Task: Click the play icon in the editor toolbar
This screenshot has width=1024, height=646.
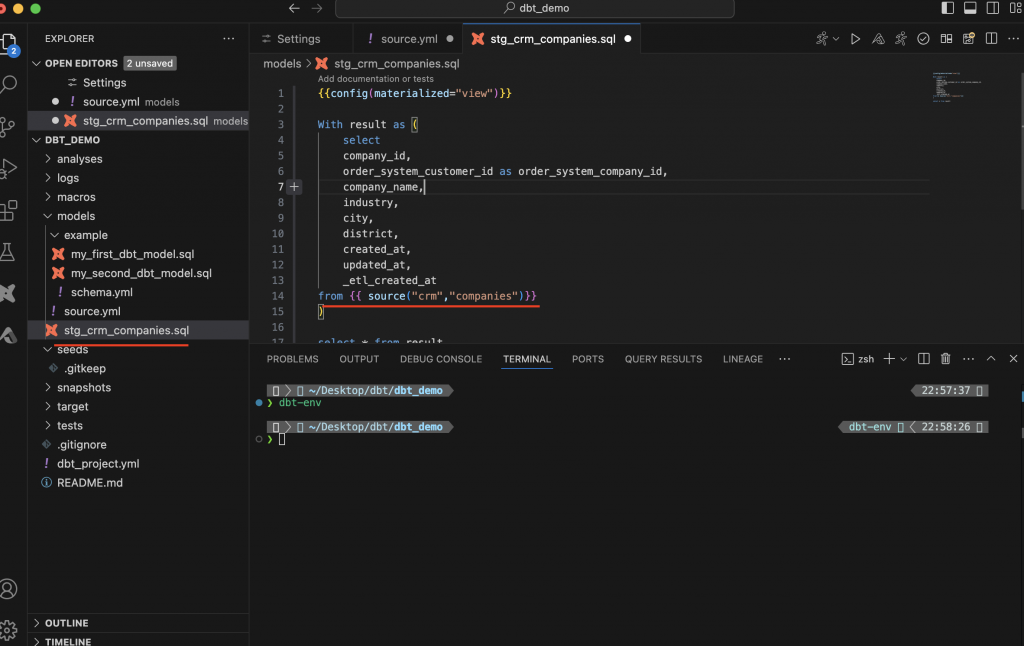Action: tap(855, 39)
